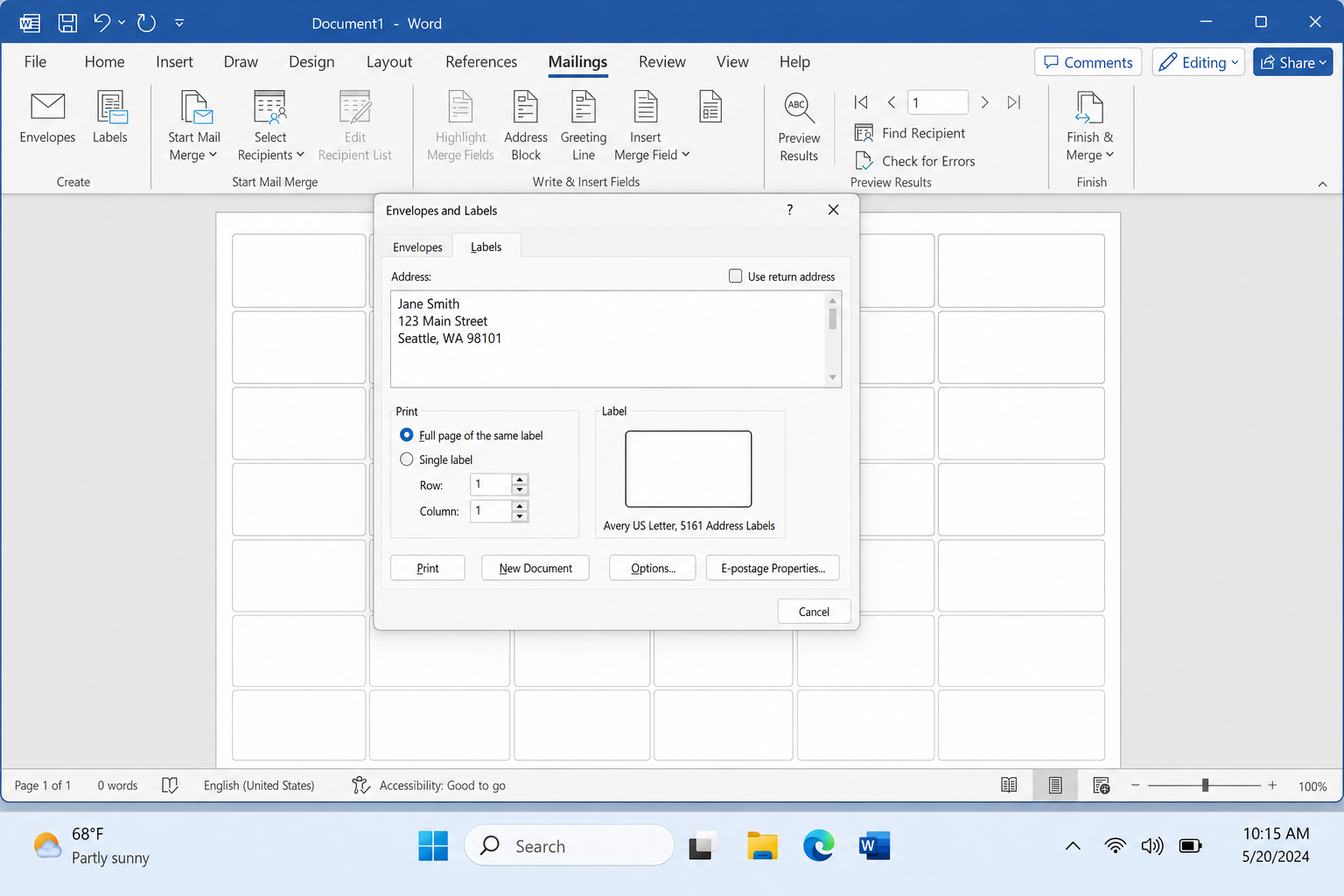Viewport: 1344px width, 896px height.
Task: Click the volume icon in system tray
Action: click(x=1151, y=846)
